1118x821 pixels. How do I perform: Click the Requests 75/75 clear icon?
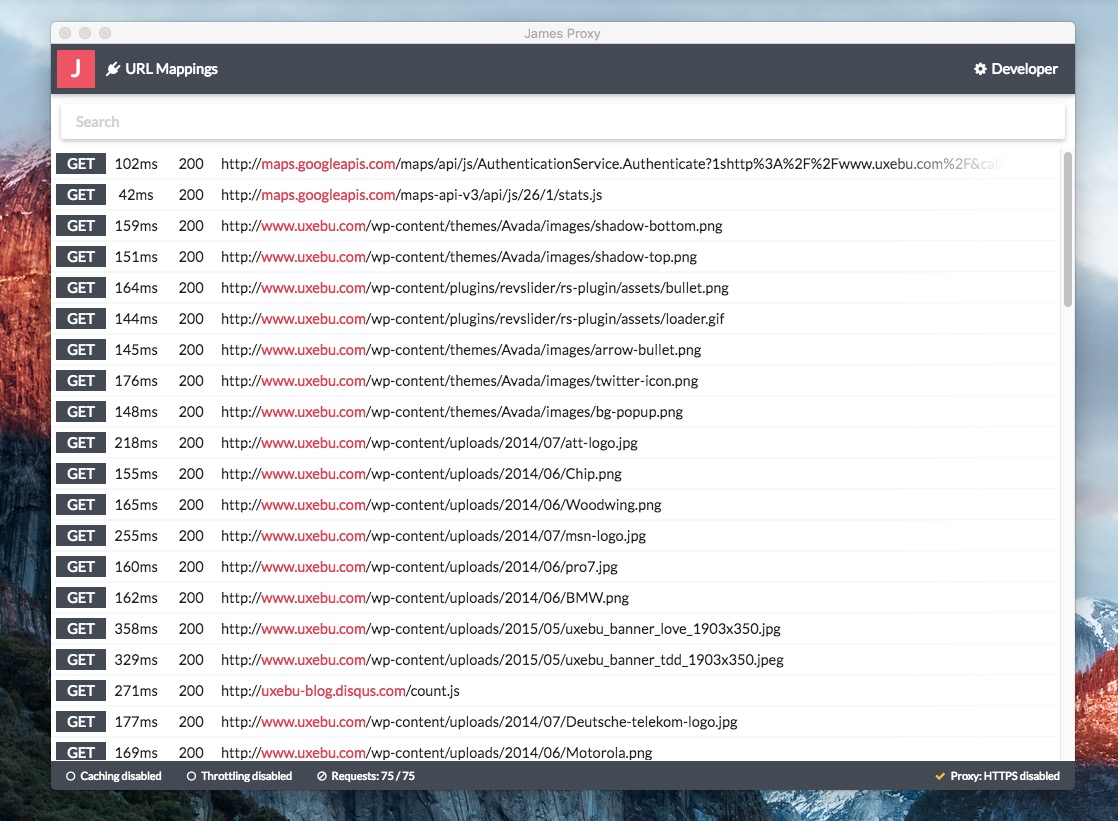coord(322,776)
